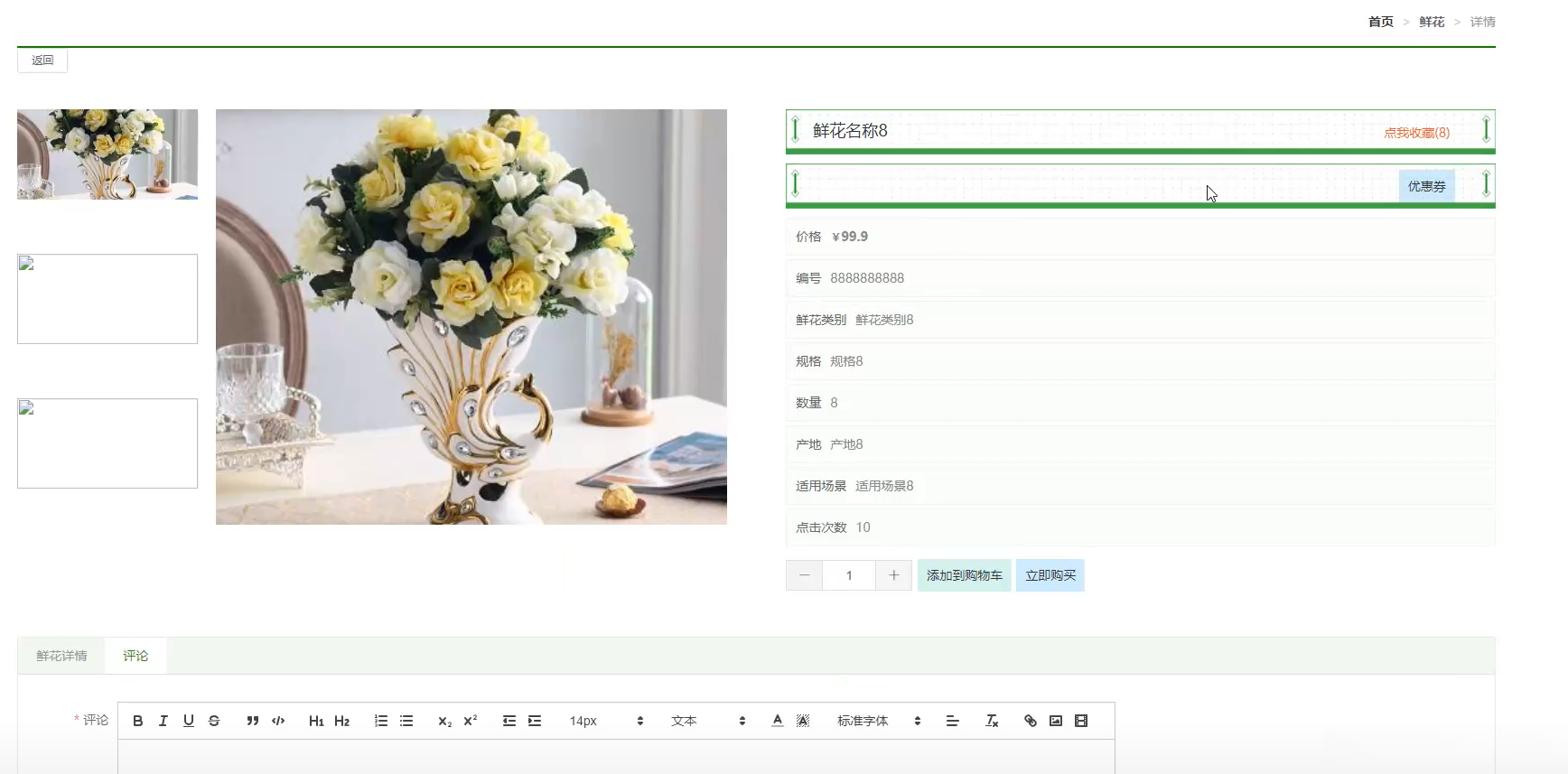Insert an image in the comment
Screen dimensions: 1568x774
pos(1055,721)
